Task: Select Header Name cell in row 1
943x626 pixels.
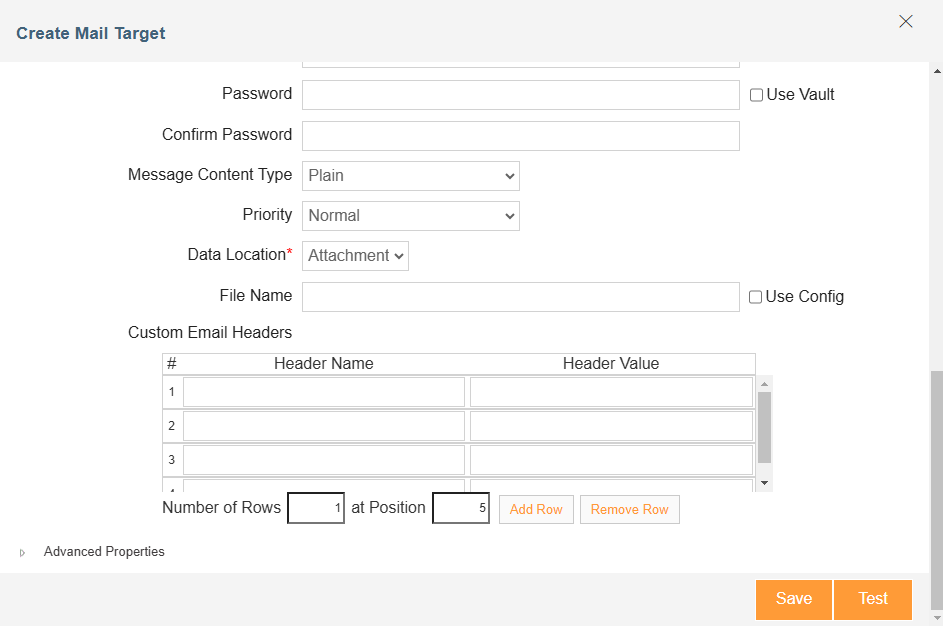Action: tap(324, 392)
